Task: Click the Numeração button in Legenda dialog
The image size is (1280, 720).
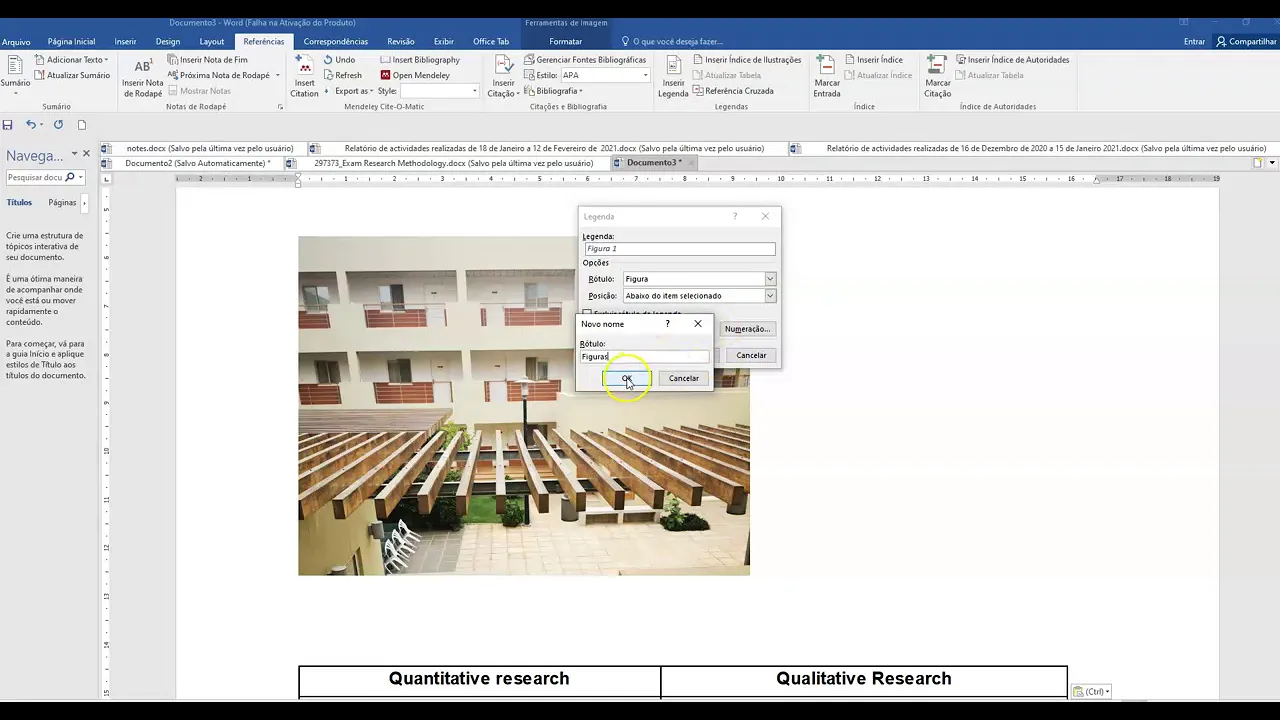Action: click(x=747, y=329)
